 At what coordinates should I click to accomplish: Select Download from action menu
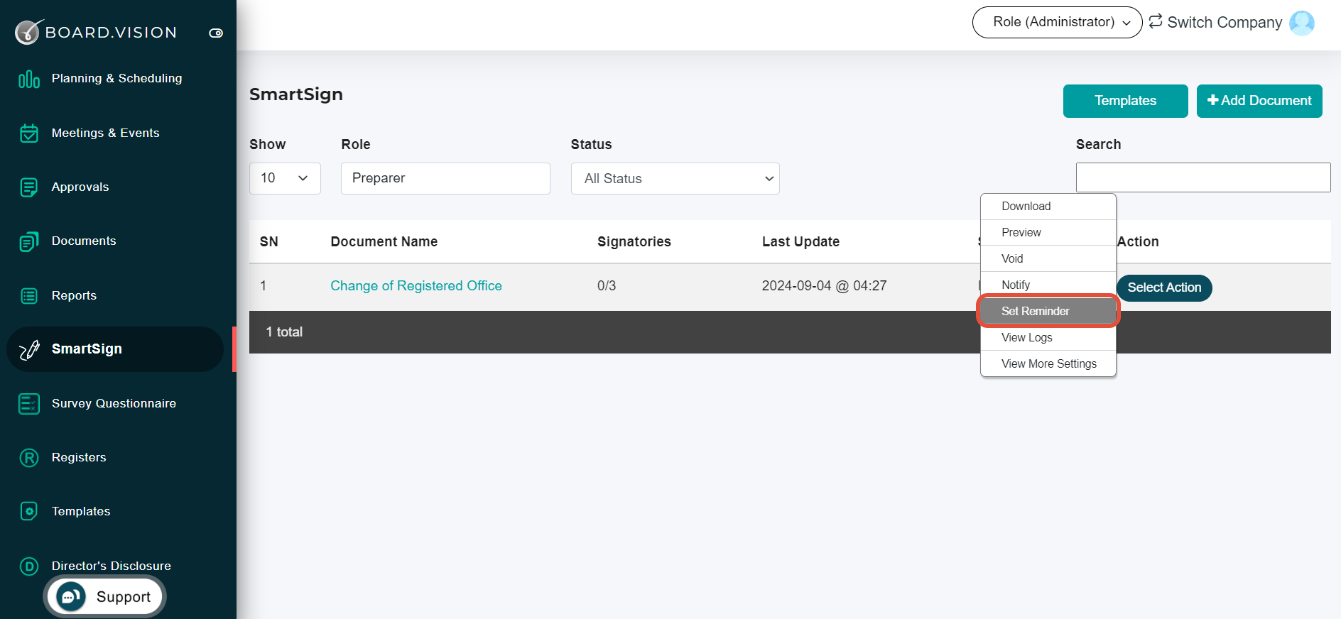click(1048, 207)
